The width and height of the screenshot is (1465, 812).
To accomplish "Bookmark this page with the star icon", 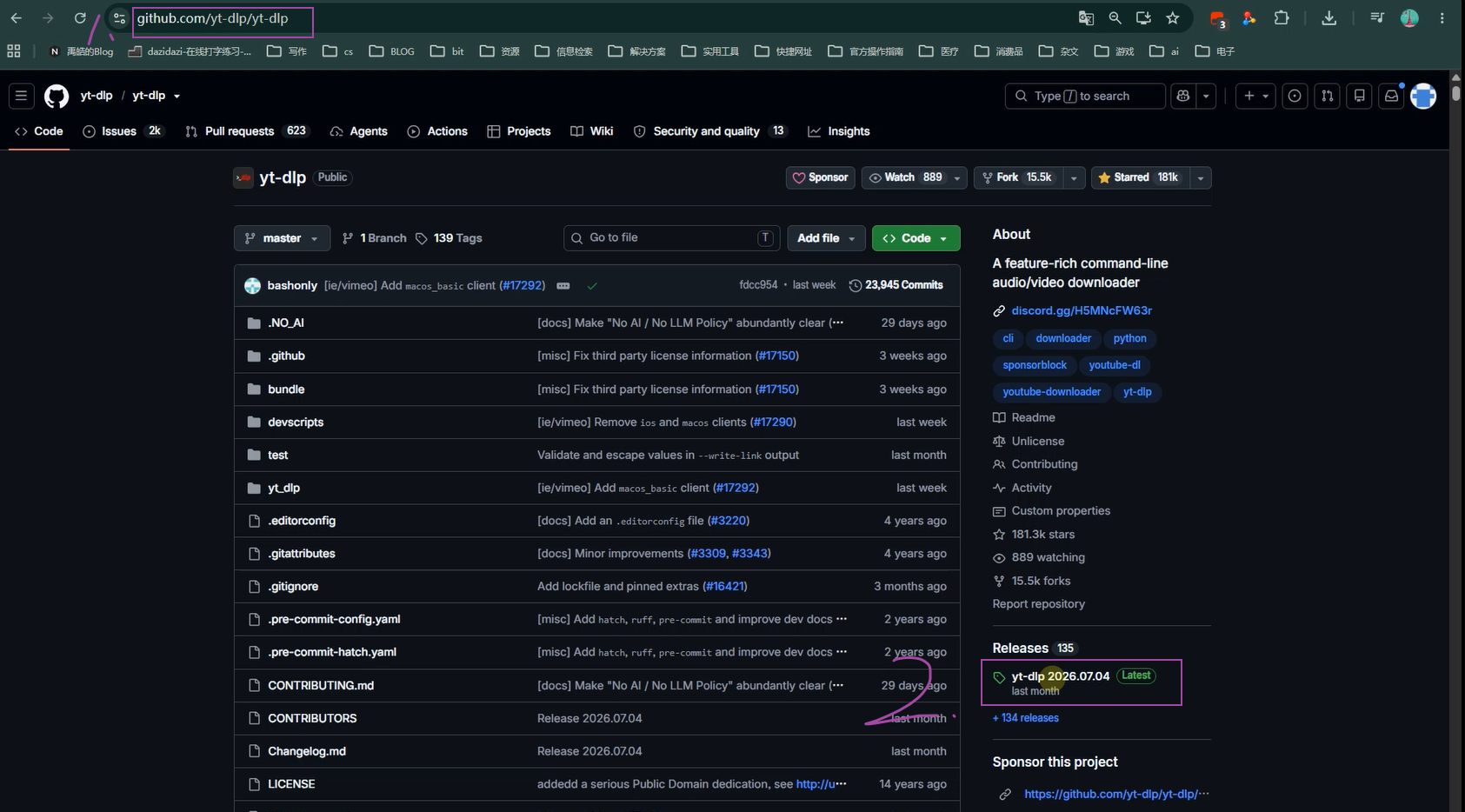I will pos(1173,18).
